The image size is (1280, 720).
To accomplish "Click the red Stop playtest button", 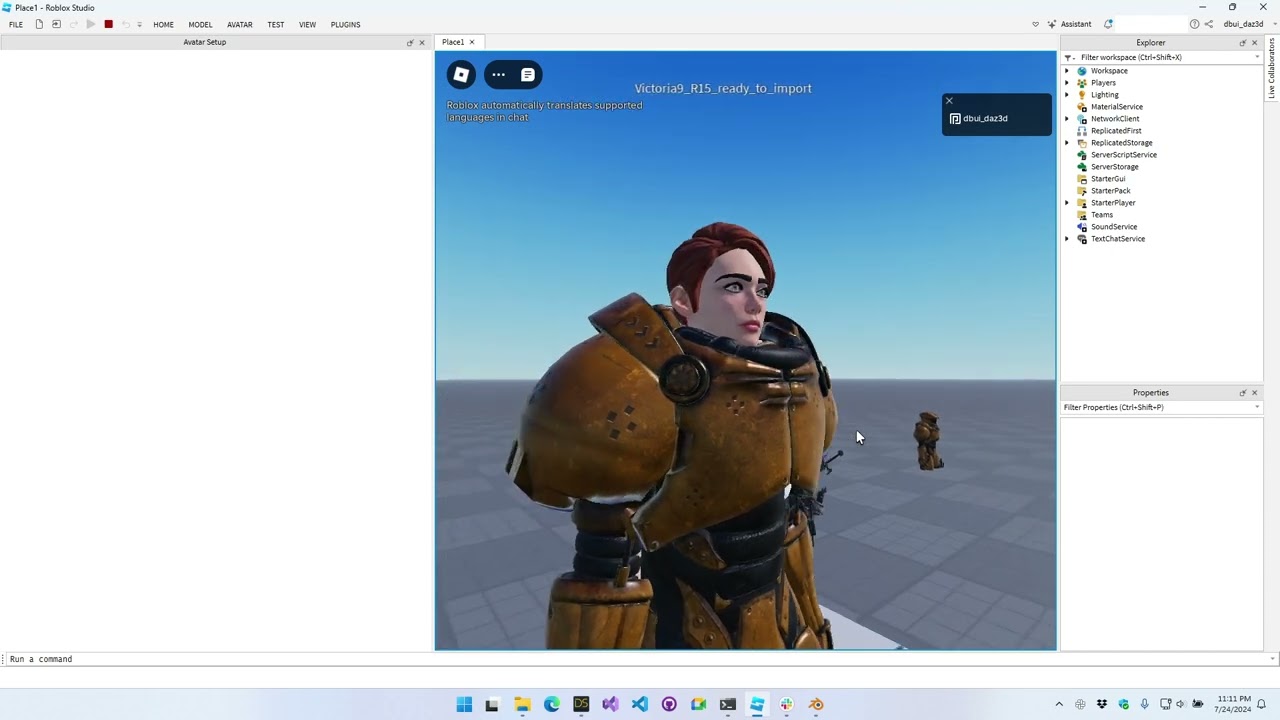I will click(108, 24).
